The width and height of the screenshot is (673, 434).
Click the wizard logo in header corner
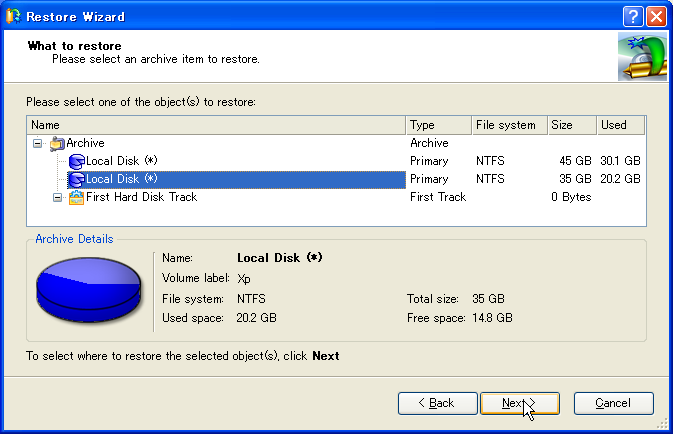[642, 56]
